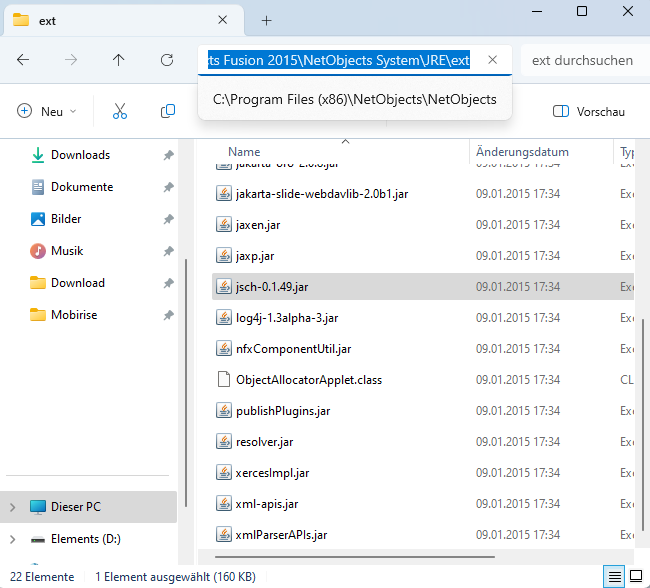Open a new tab with plus
The width and height of the screenshot is (650, 588).
click(266, 20)
